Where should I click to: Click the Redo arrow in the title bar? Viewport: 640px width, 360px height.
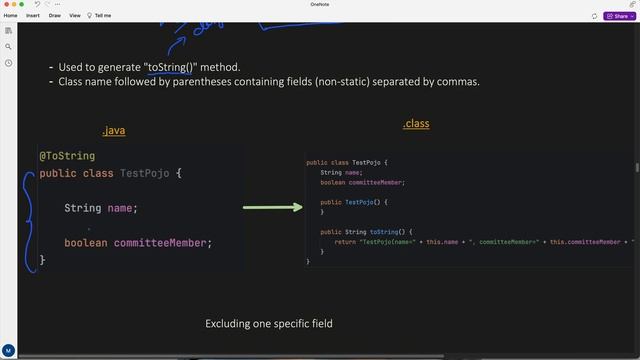pos(47,4)
